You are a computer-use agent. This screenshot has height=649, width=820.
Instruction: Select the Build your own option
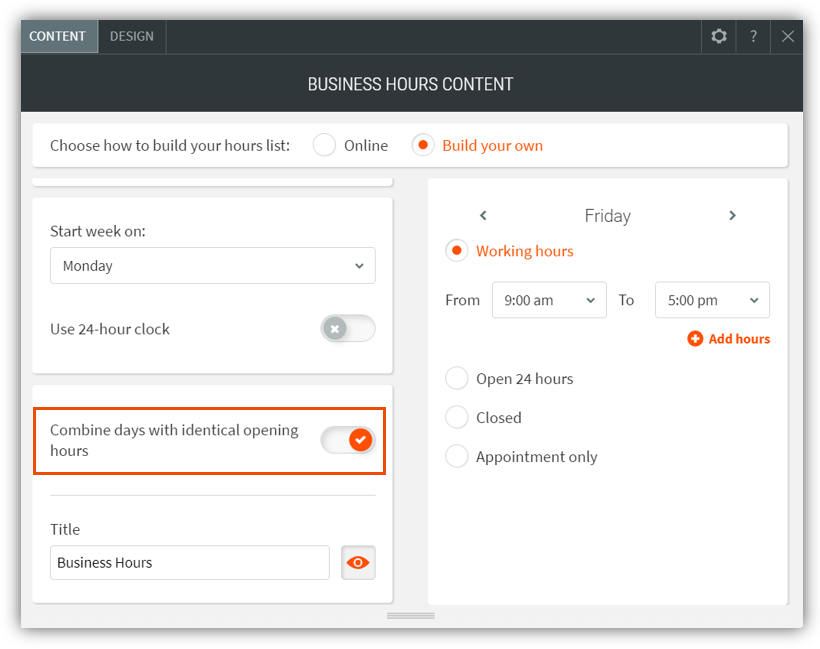coord(423,145)
